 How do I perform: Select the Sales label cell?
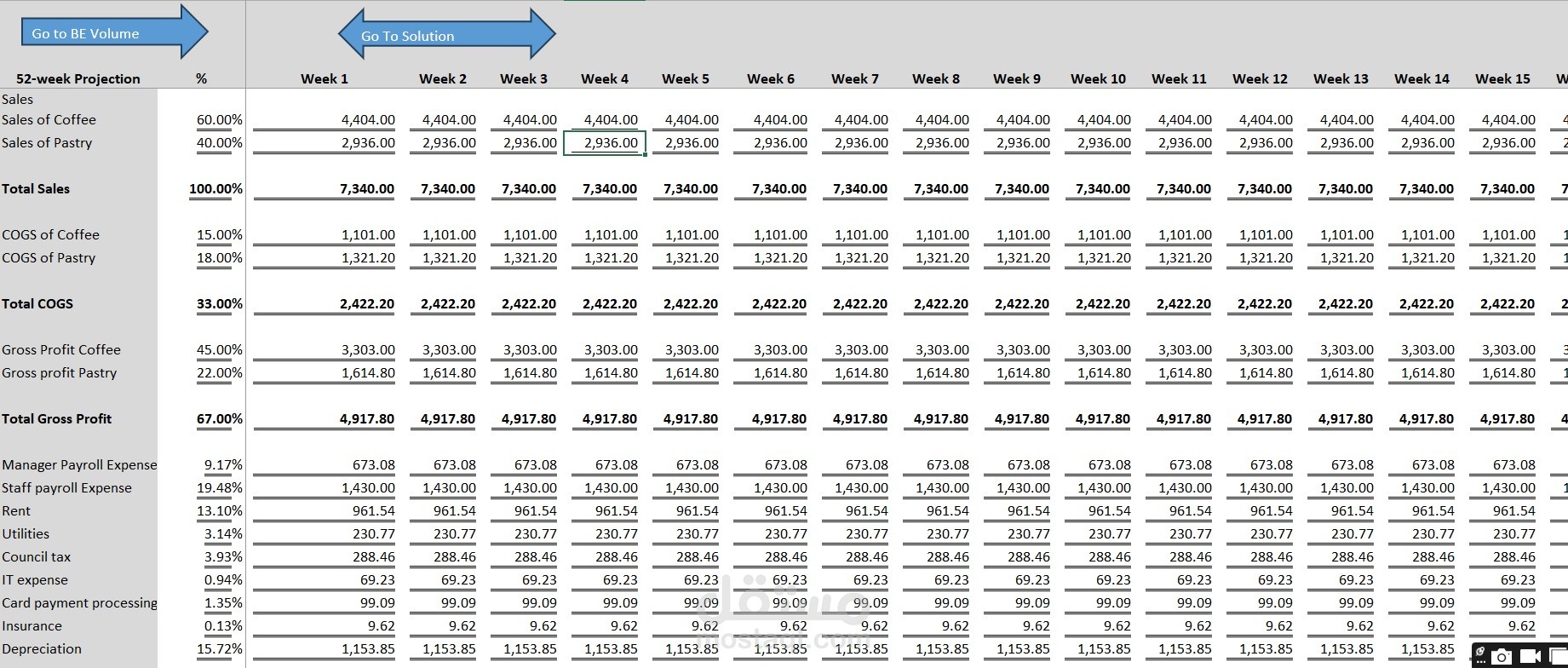click(17, 99)
